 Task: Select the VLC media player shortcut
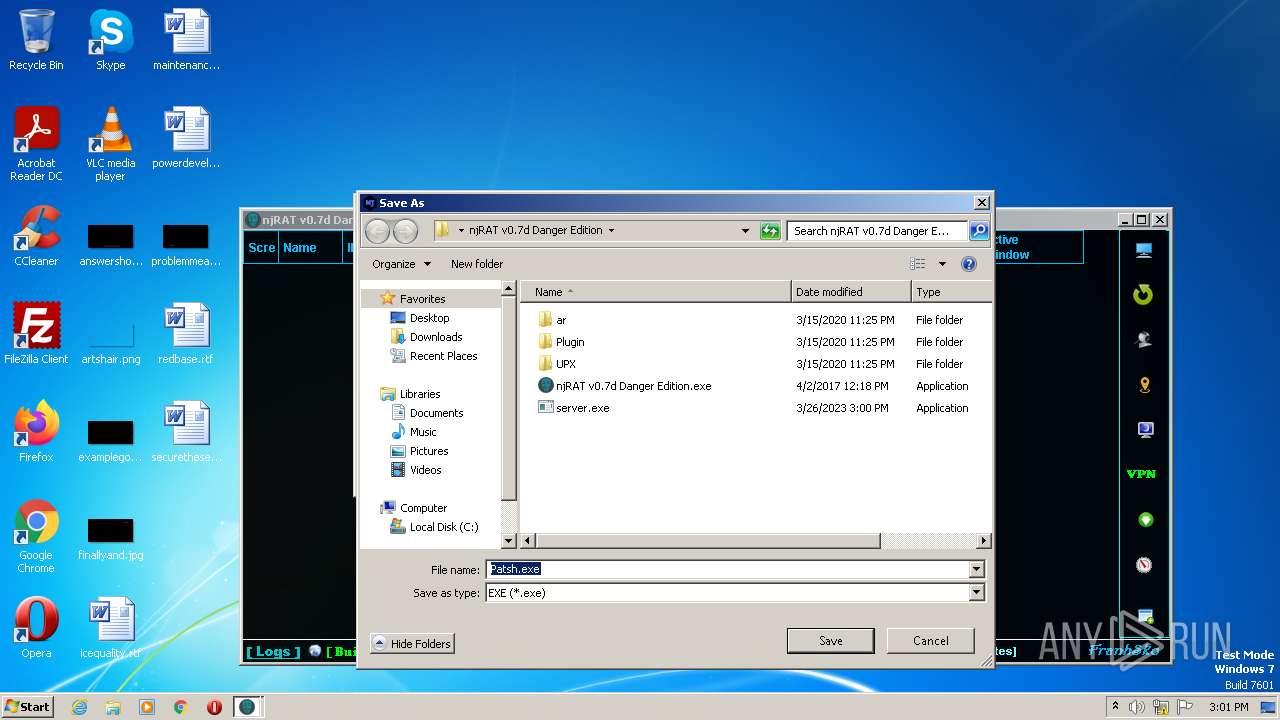pyautogui.click(x=110, y=144)
